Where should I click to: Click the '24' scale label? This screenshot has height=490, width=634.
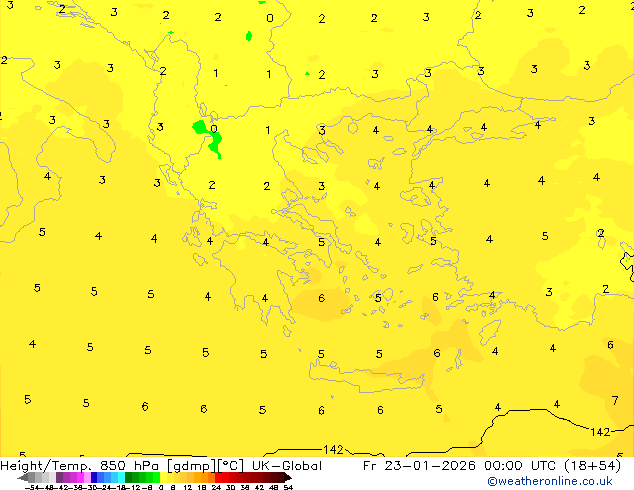[216, 487]
